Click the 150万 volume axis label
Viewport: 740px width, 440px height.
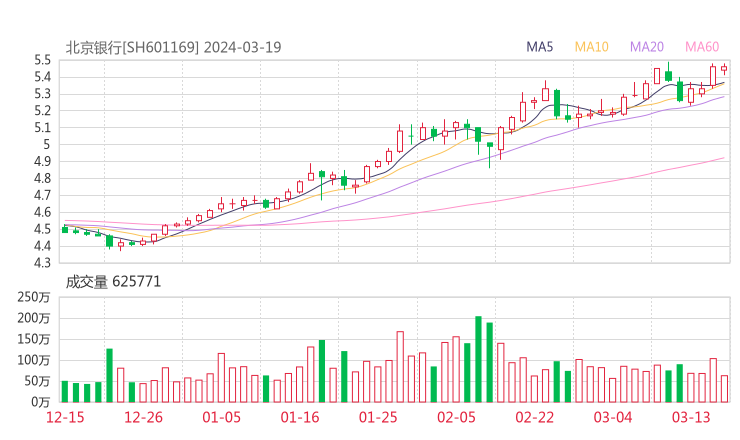[34, 339]
